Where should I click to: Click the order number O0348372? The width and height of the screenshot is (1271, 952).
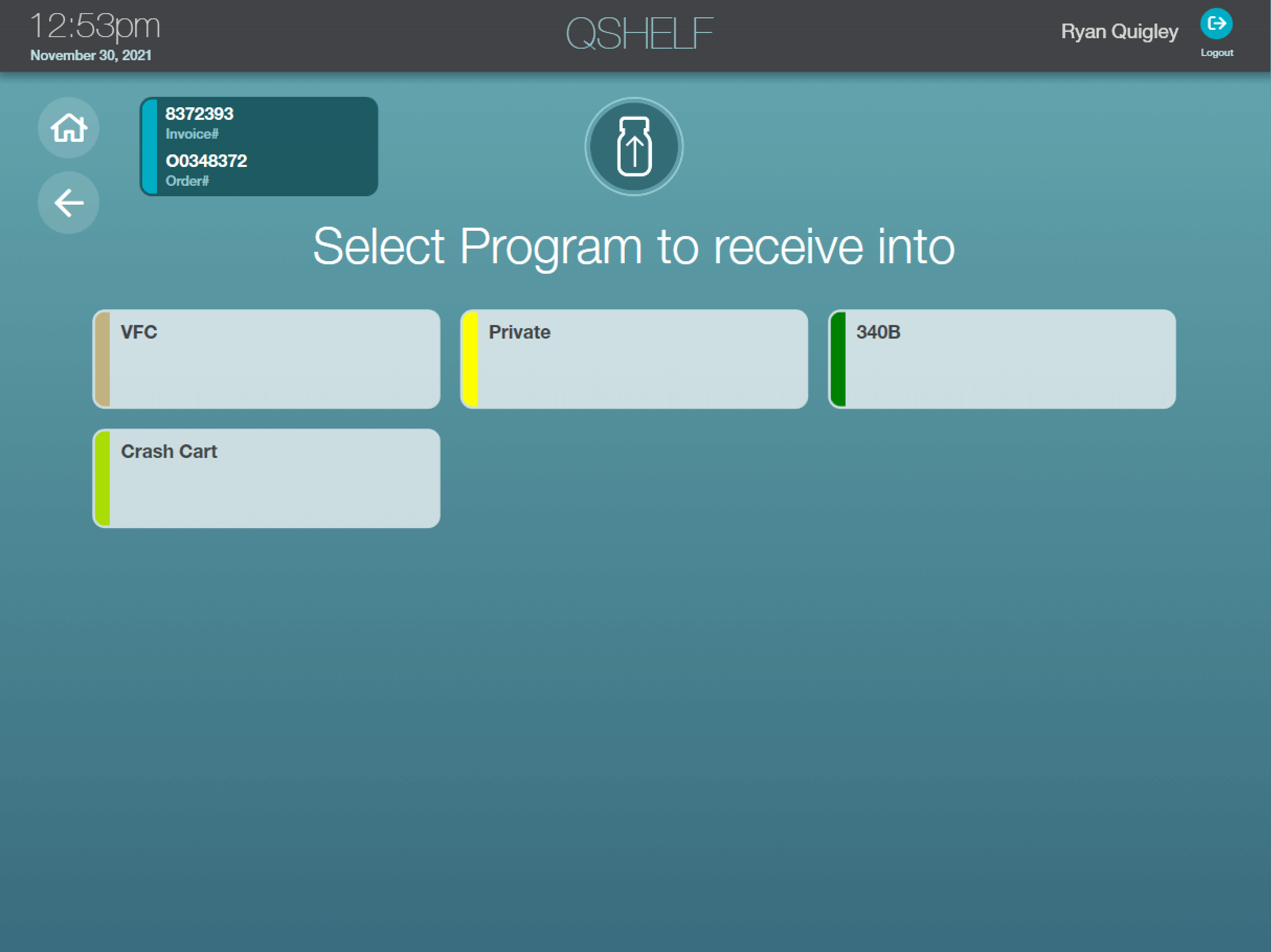coord(206,161)
